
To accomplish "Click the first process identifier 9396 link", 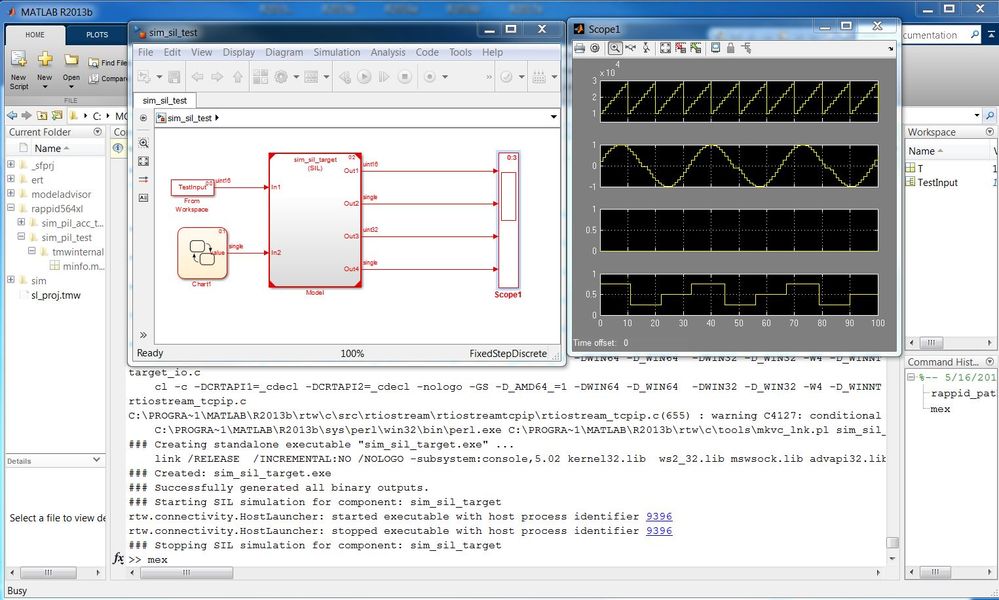I will (x=659, y=516).
